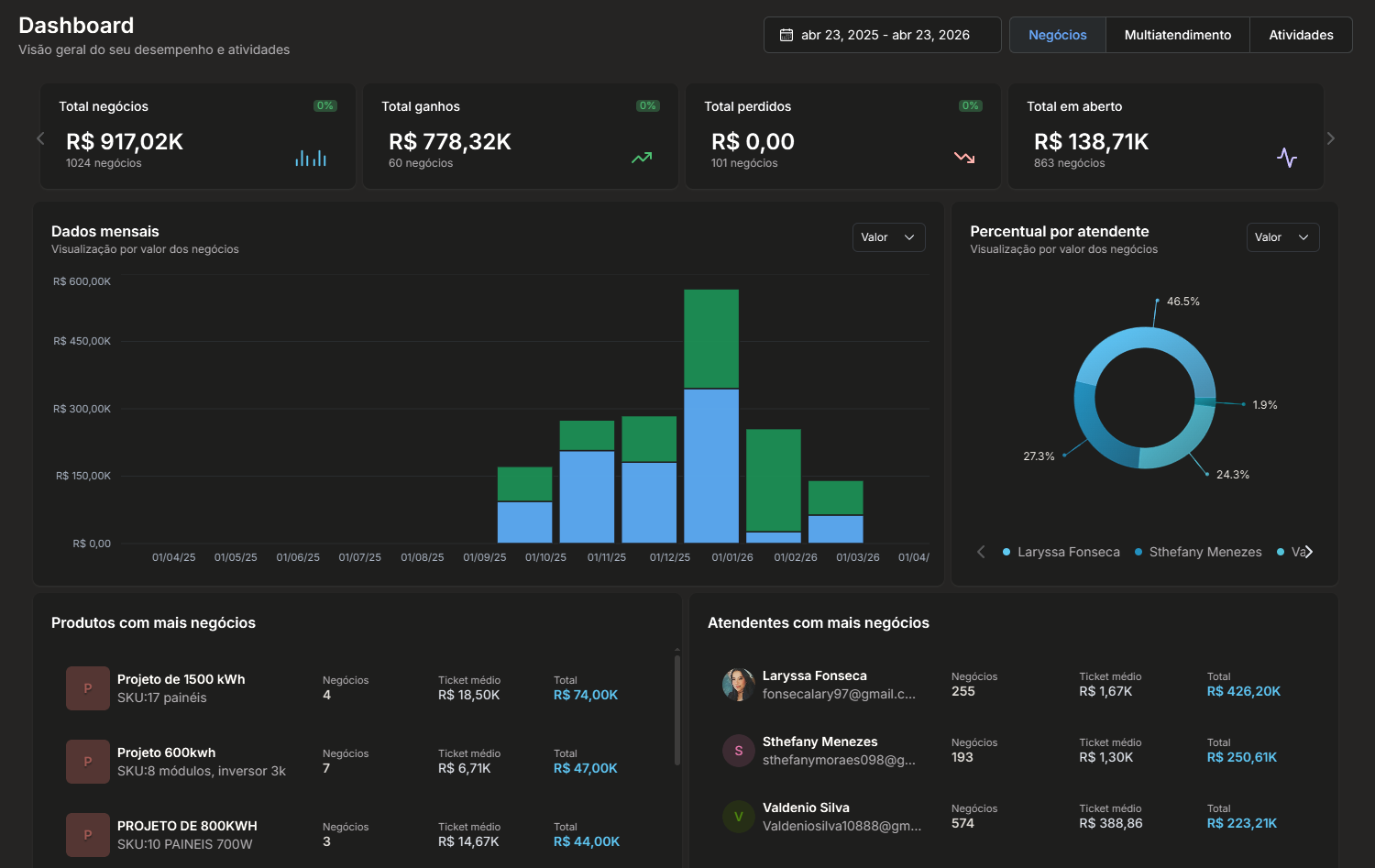Open the Valor dropdown in Dados mensais

[888, 237]
